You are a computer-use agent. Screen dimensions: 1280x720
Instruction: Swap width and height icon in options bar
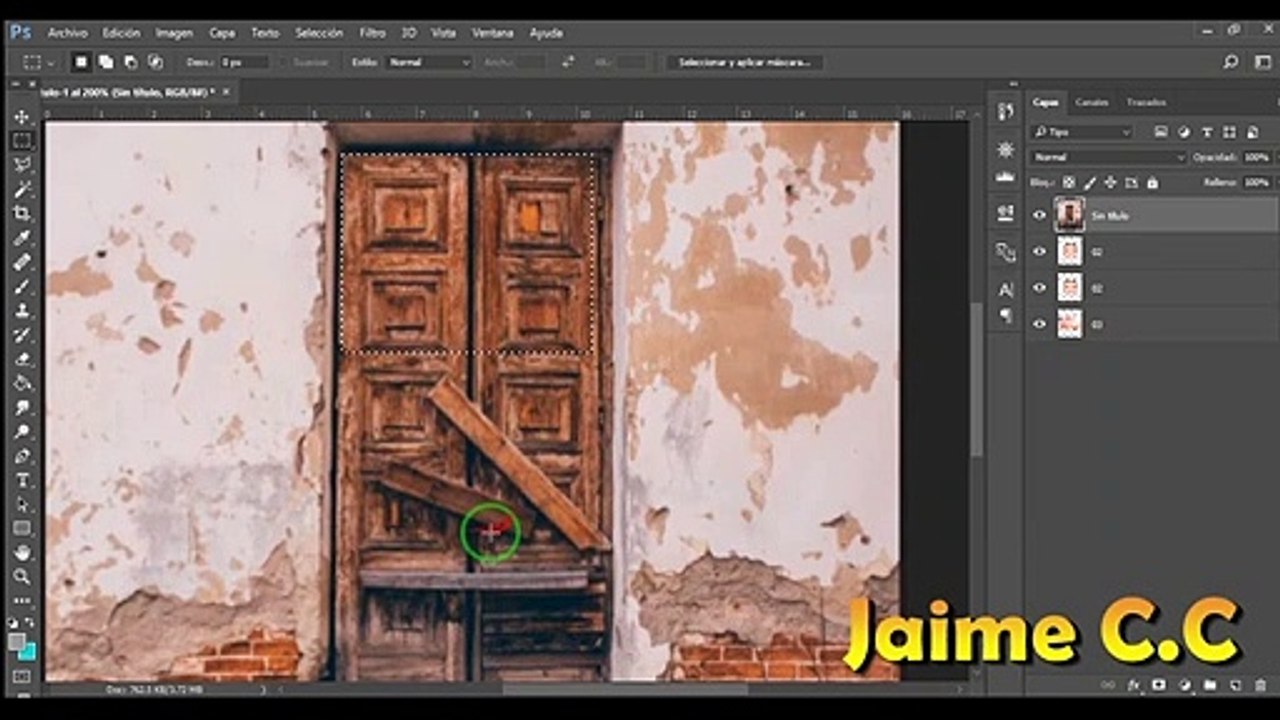coord(568,62)
